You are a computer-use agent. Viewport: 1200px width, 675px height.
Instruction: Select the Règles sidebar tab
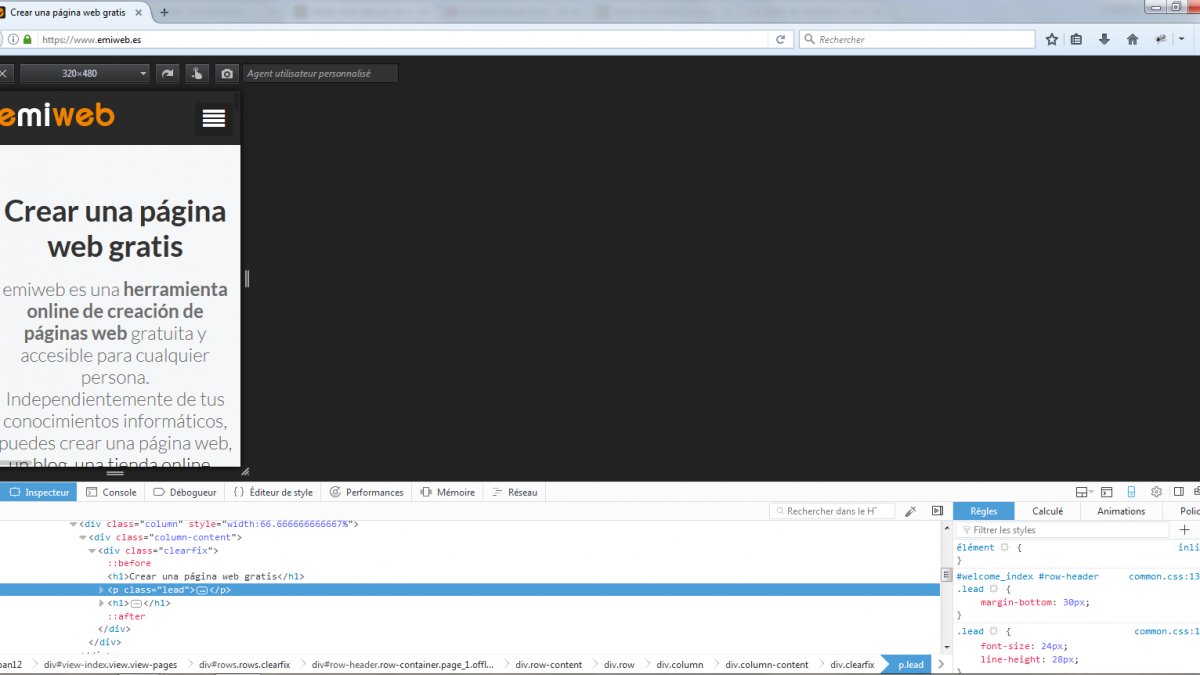pos(984,511)
